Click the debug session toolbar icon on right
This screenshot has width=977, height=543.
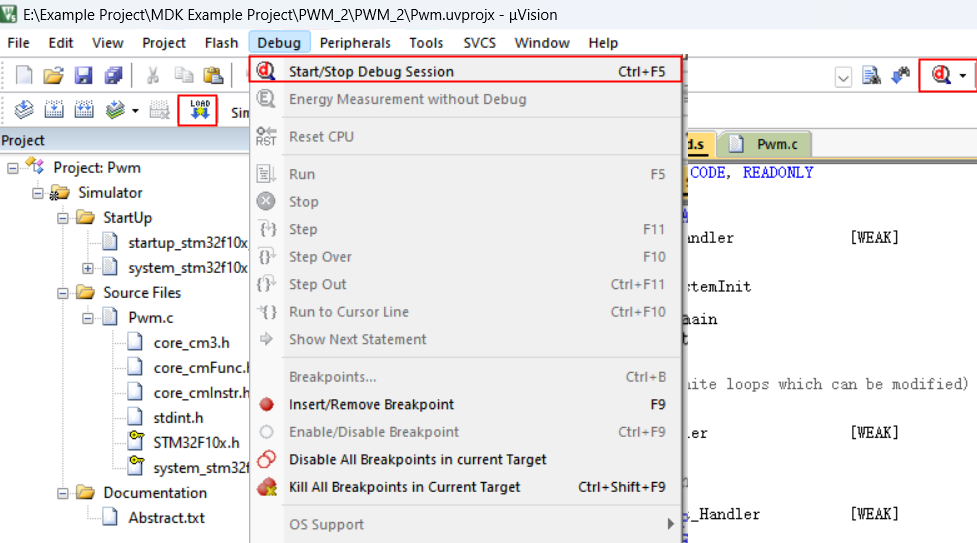point(940,75)
